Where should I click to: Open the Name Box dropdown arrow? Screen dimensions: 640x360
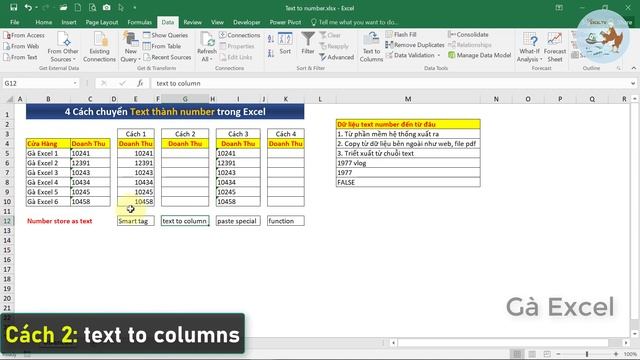tap(75, 83)
